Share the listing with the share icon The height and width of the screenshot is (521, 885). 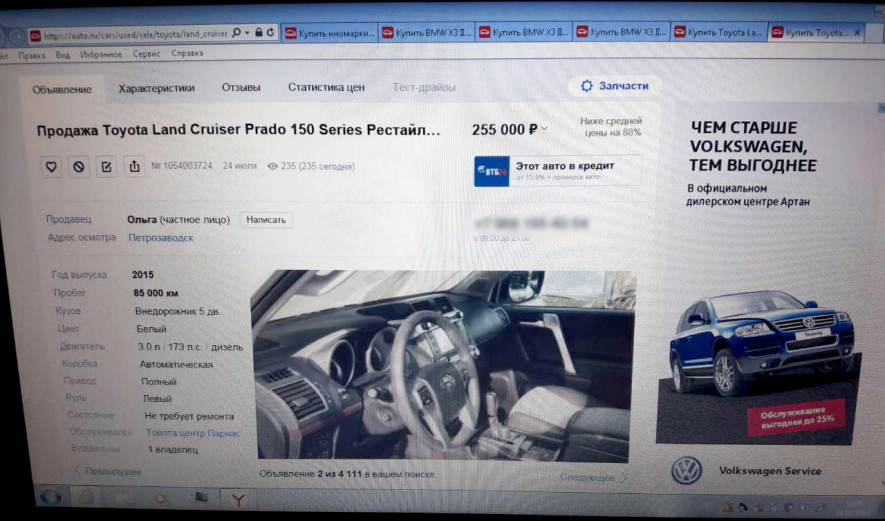(134, 167)
